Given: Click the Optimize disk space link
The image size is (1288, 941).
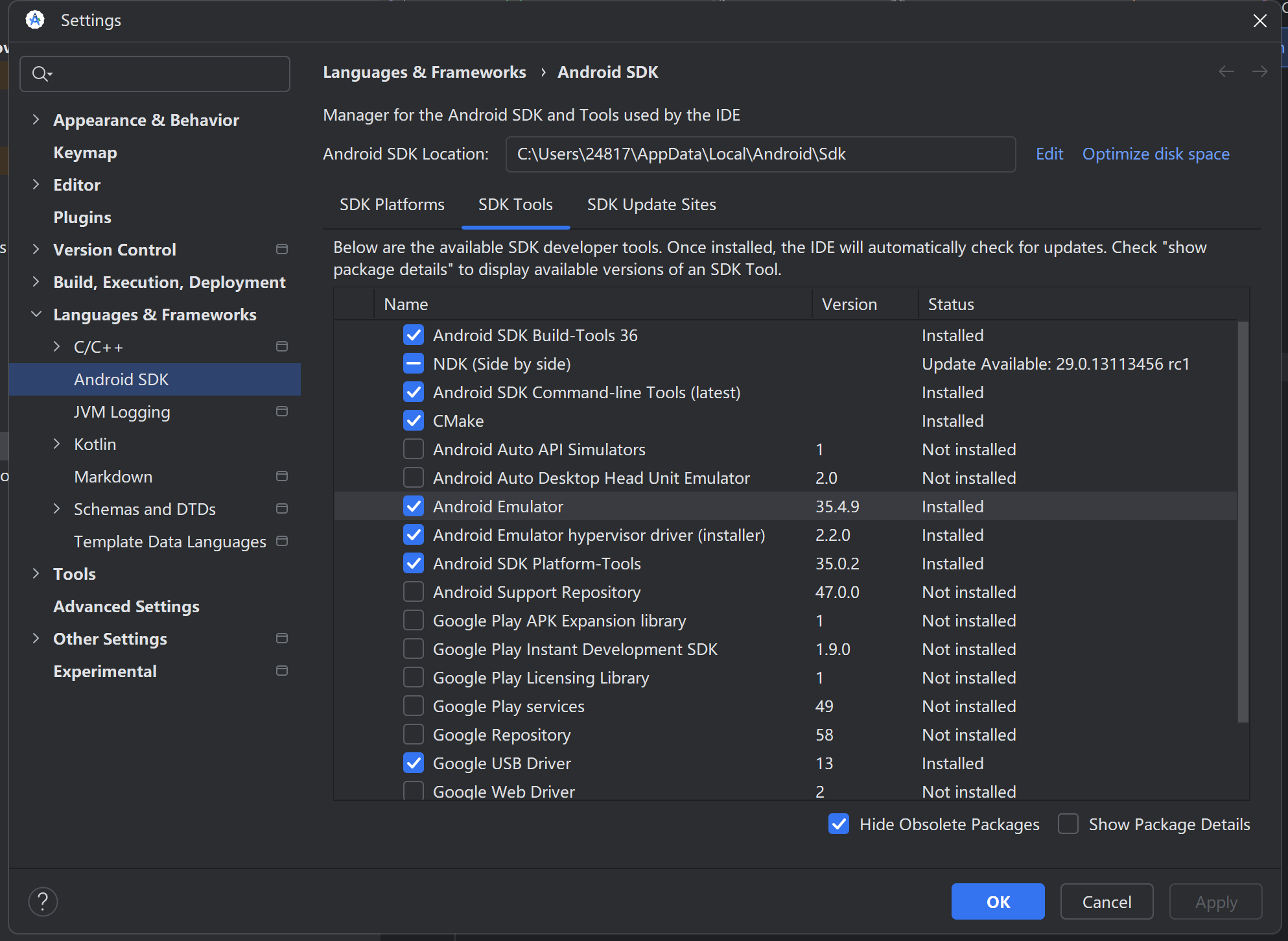Looking at the screenshot, I should [1155, 154].
